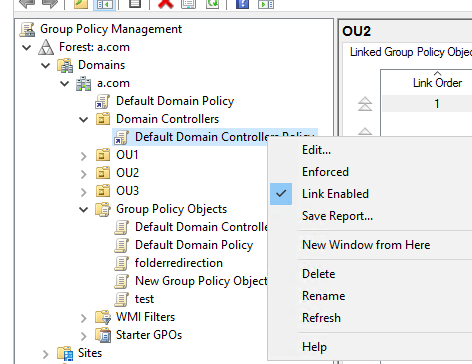472x364 pixels.
Task: Toggle Show/Hide Console Tree toolbar icon
Action: (104, 4)
